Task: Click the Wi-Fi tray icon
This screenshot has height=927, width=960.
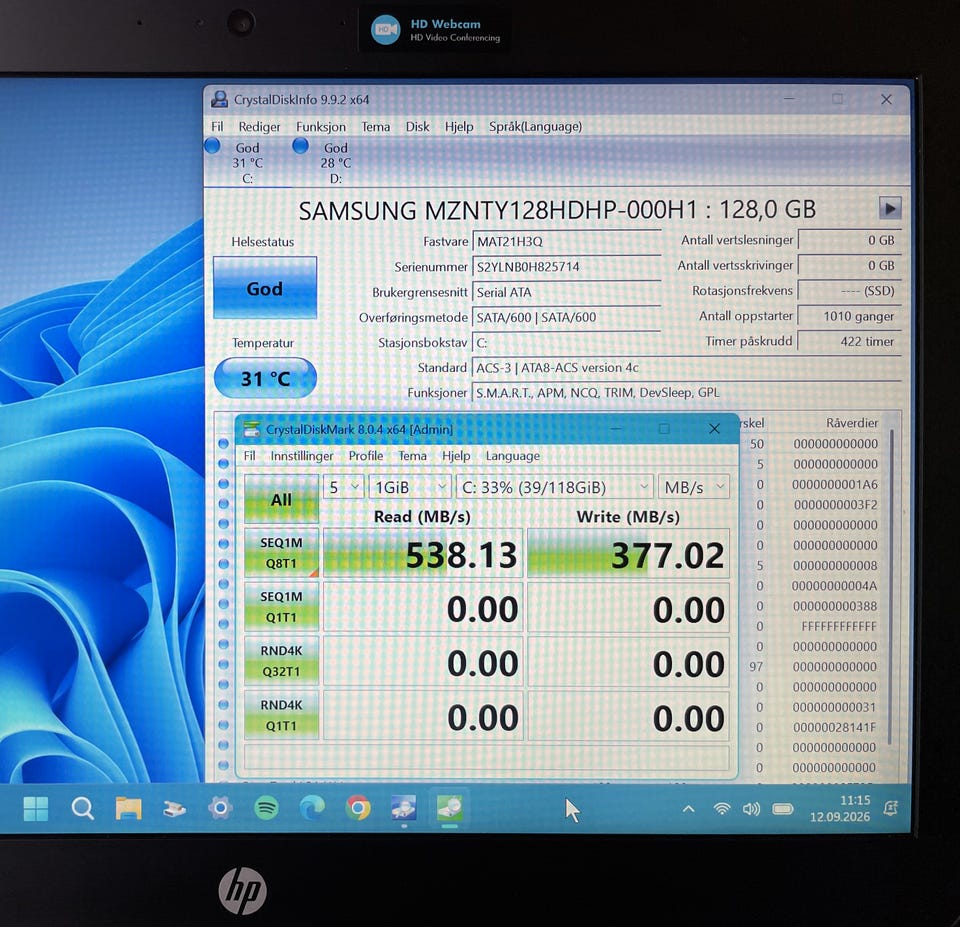Action: (722, 809)
